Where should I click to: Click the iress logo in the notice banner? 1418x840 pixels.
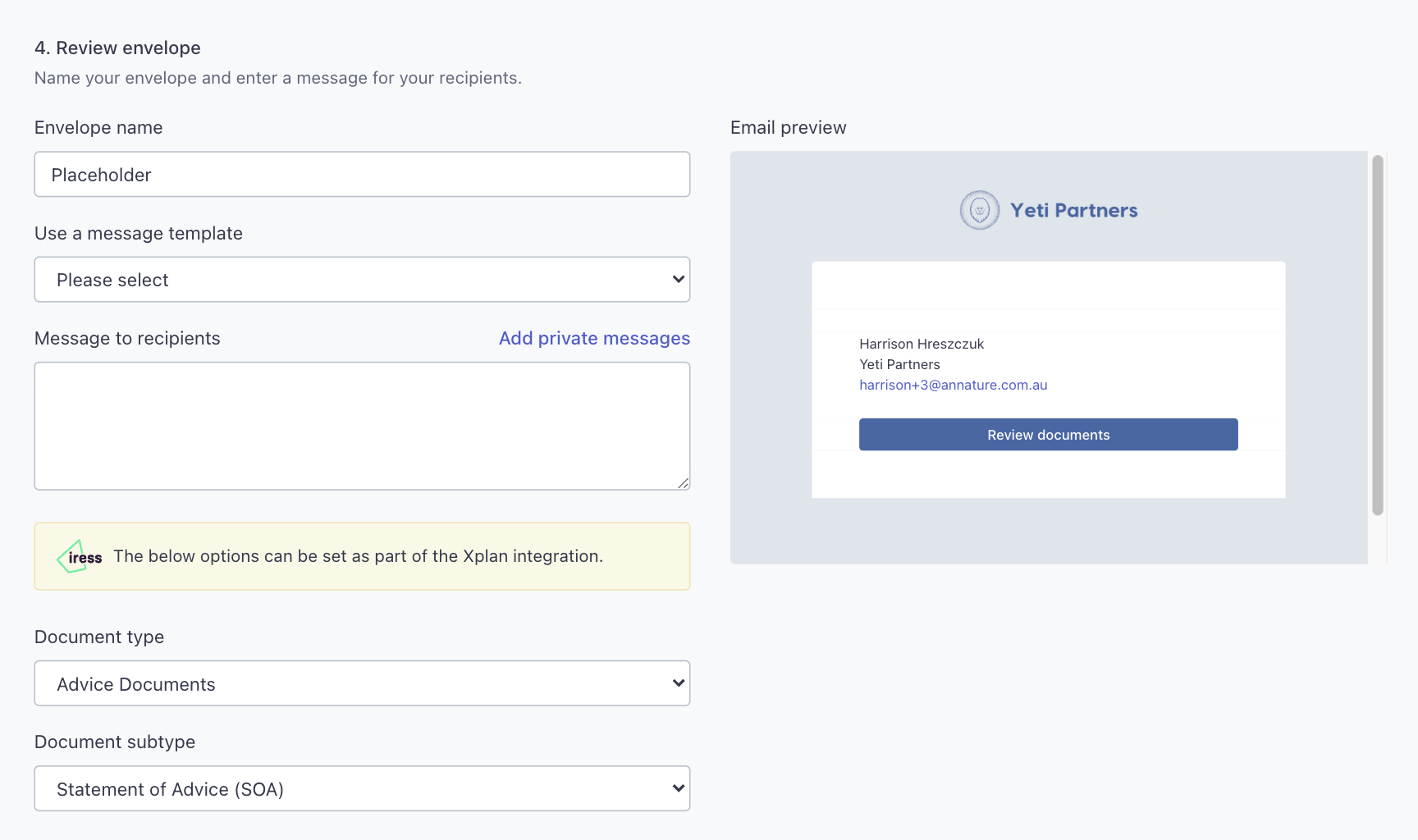(80, 557)
